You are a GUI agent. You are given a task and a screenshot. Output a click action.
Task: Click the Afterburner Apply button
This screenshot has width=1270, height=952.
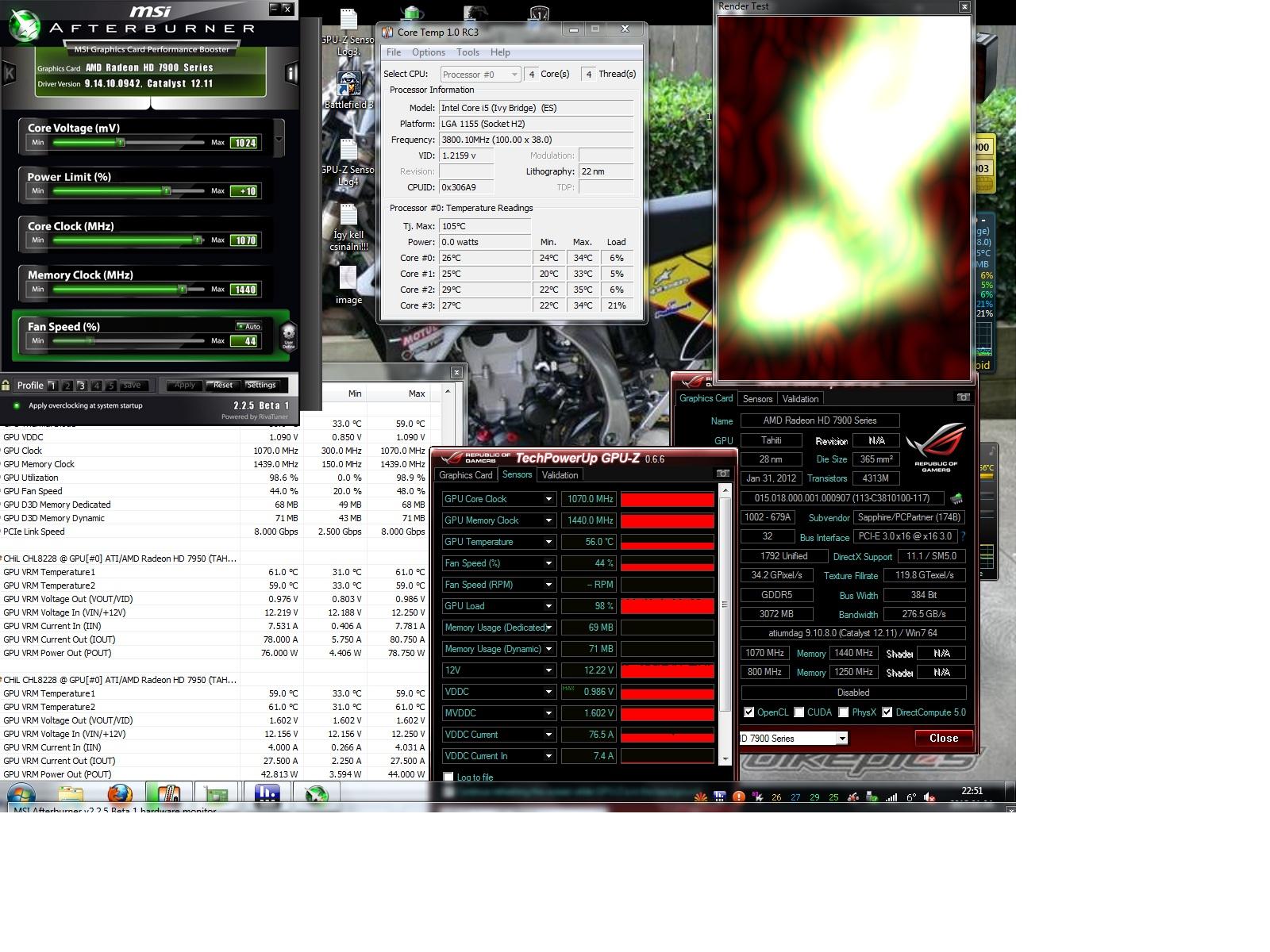coord(184,386)
